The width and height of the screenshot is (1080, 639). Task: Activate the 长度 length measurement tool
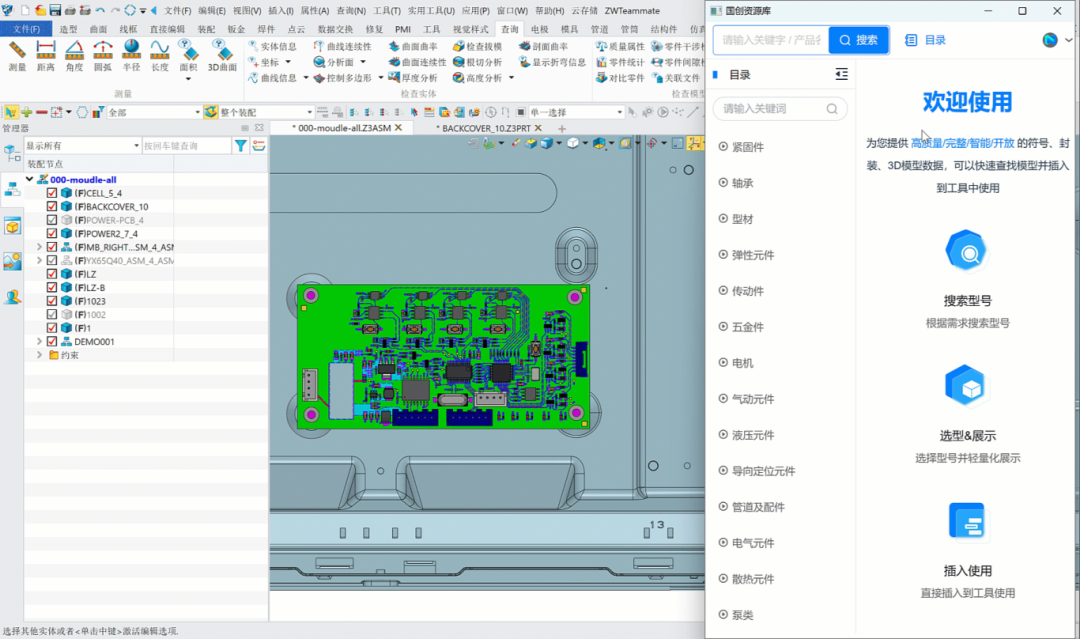[160, 56]
